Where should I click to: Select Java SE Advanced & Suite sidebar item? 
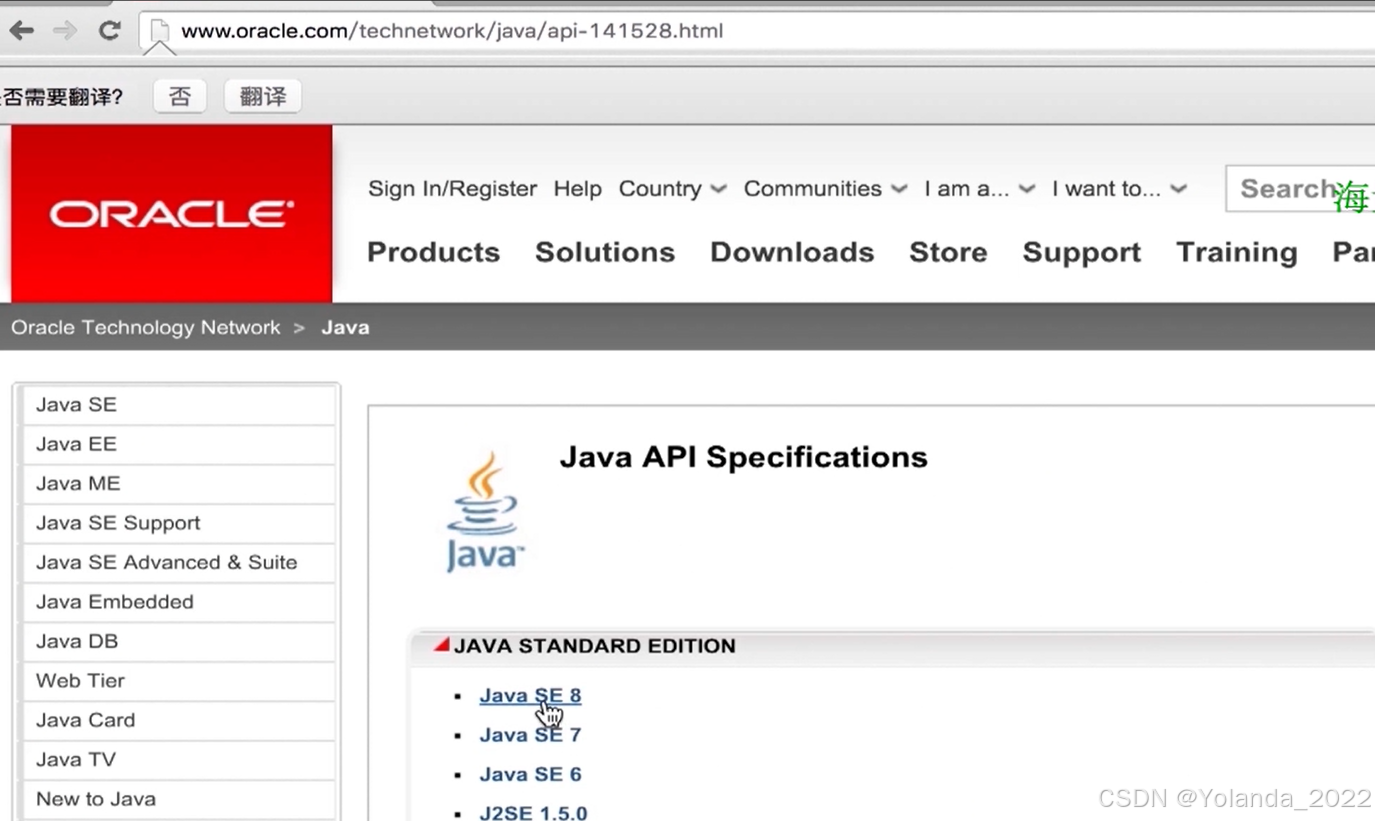point(179,562)
